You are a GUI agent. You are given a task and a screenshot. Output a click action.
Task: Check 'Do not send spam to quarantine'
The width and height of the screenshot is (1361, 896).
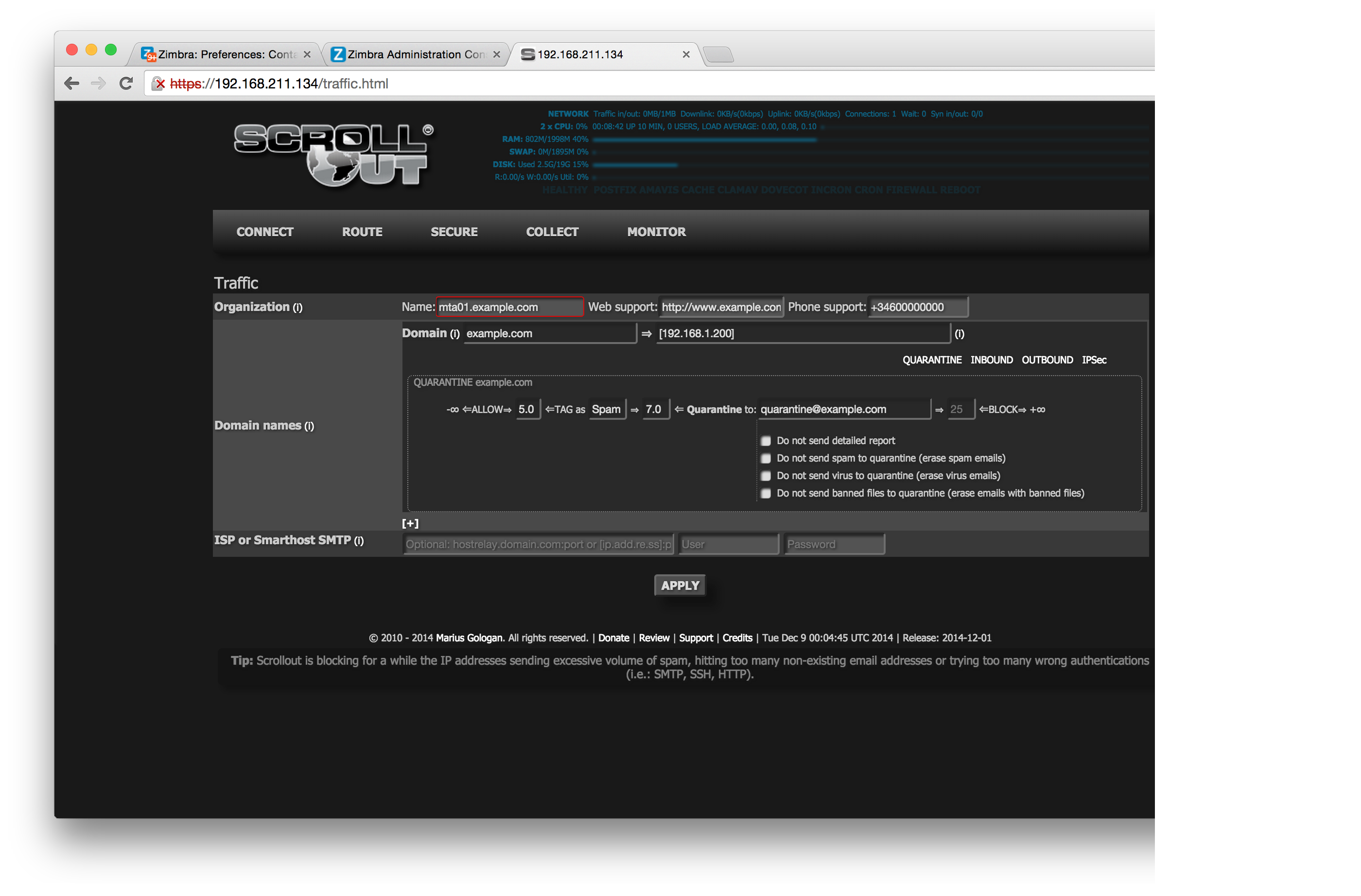click(766, 459)
